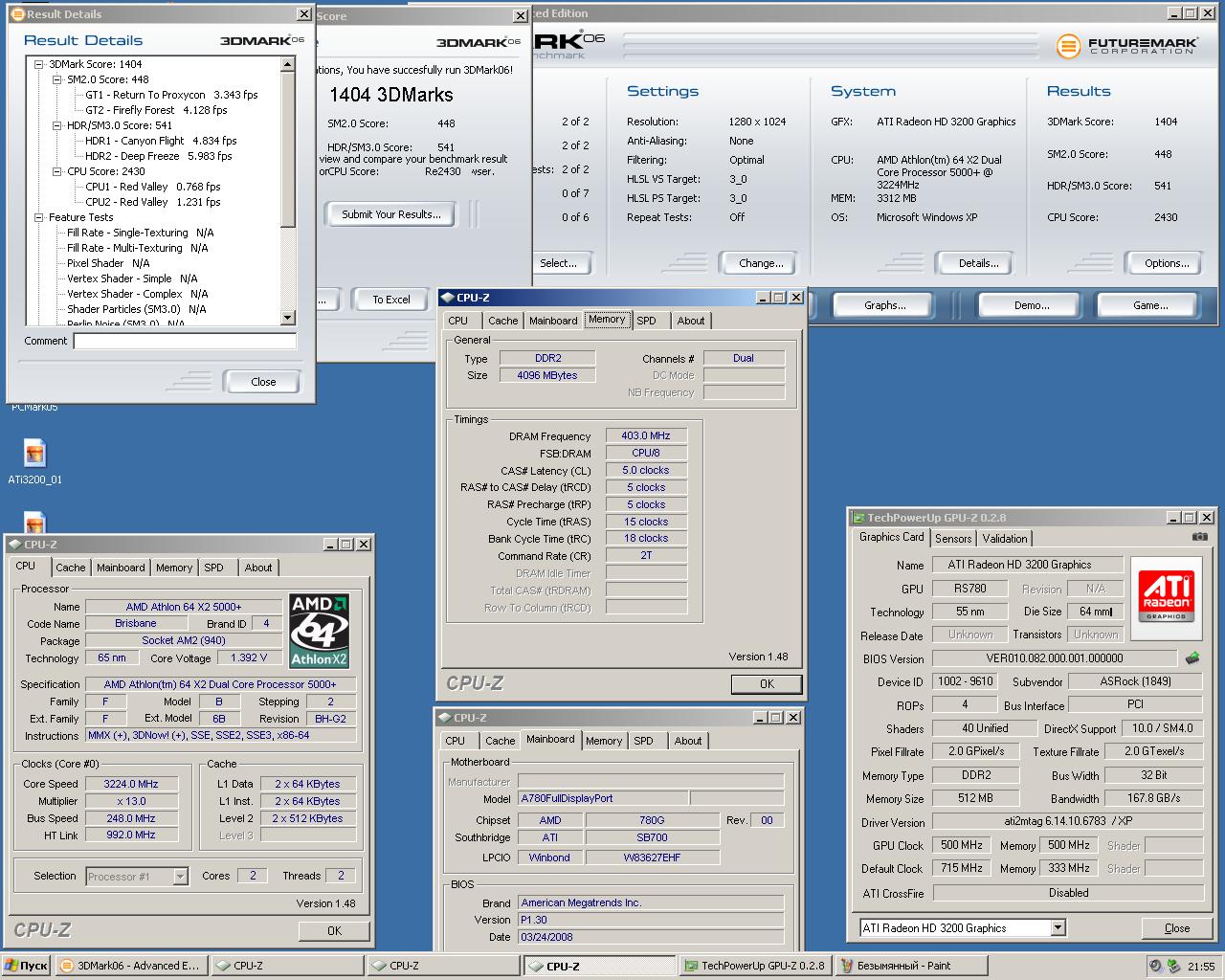Switch to 3DMark06 Advanced taskbar item
Screen dimensions: 1225x980
[x=129, y=966]
